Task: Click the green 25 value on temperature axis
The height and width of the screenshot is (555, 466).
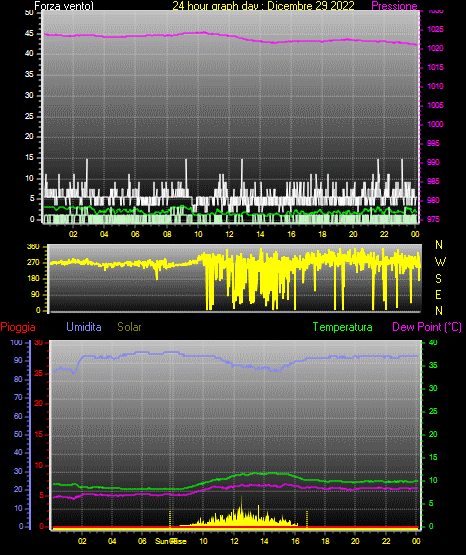Action: click(433, 411)
